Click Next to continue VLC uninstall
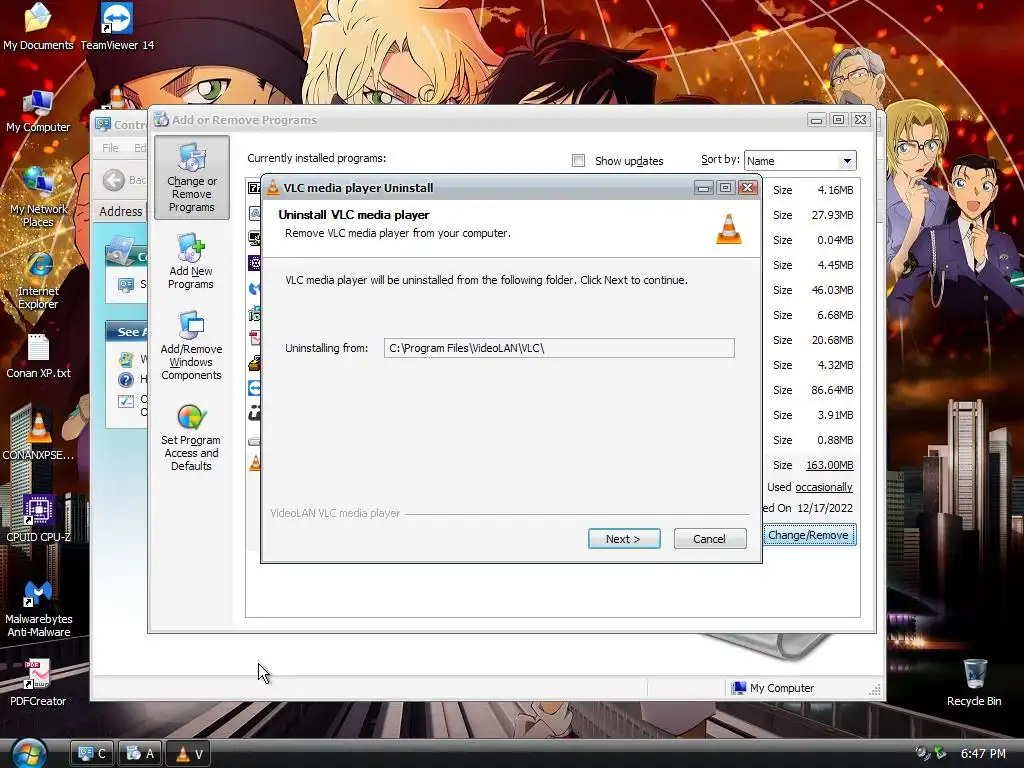The width and height of the screenshot is (1024, 768). [624, 539]
